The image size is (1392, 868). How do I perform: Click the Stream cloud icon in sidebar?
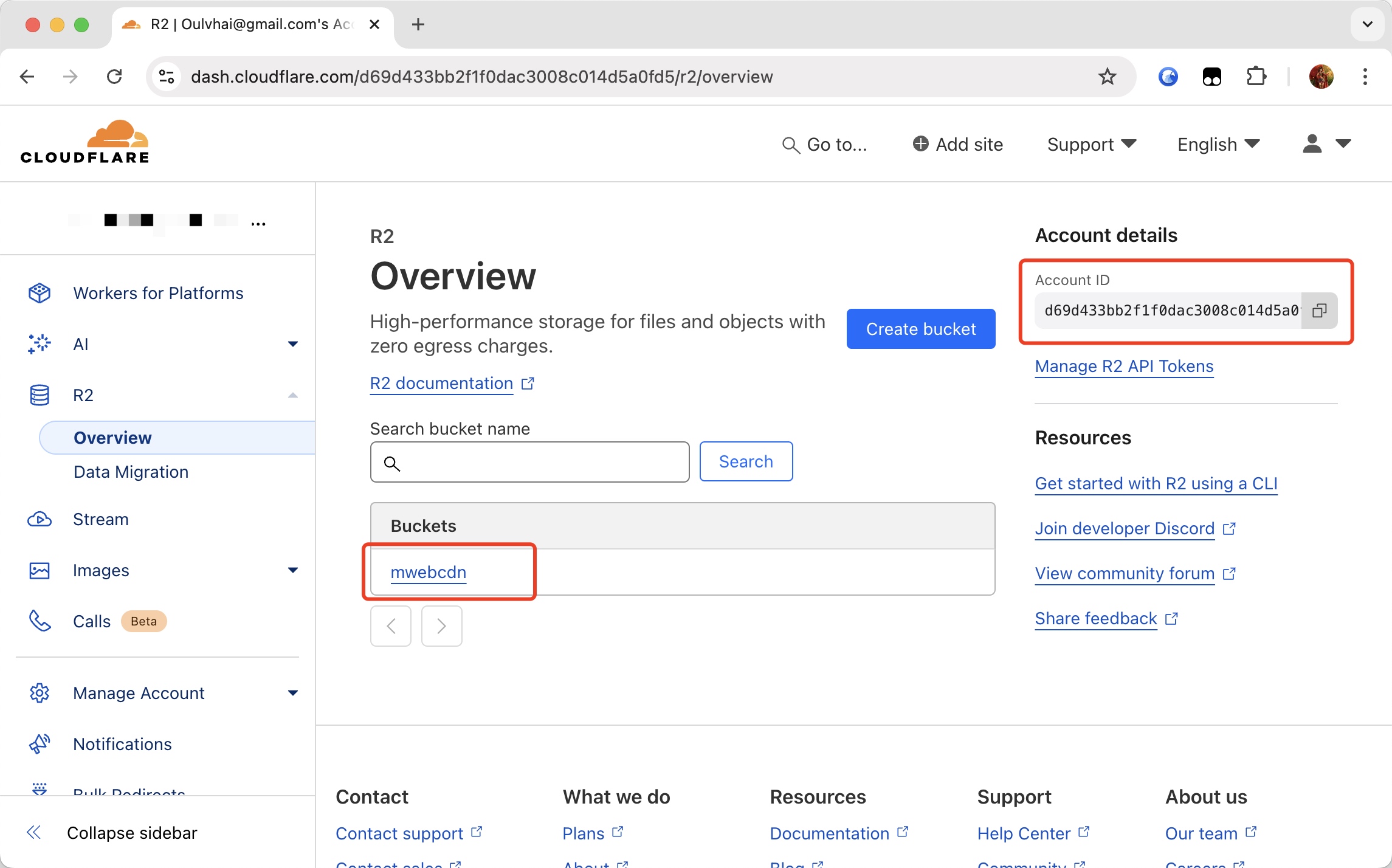click(40, 519)
